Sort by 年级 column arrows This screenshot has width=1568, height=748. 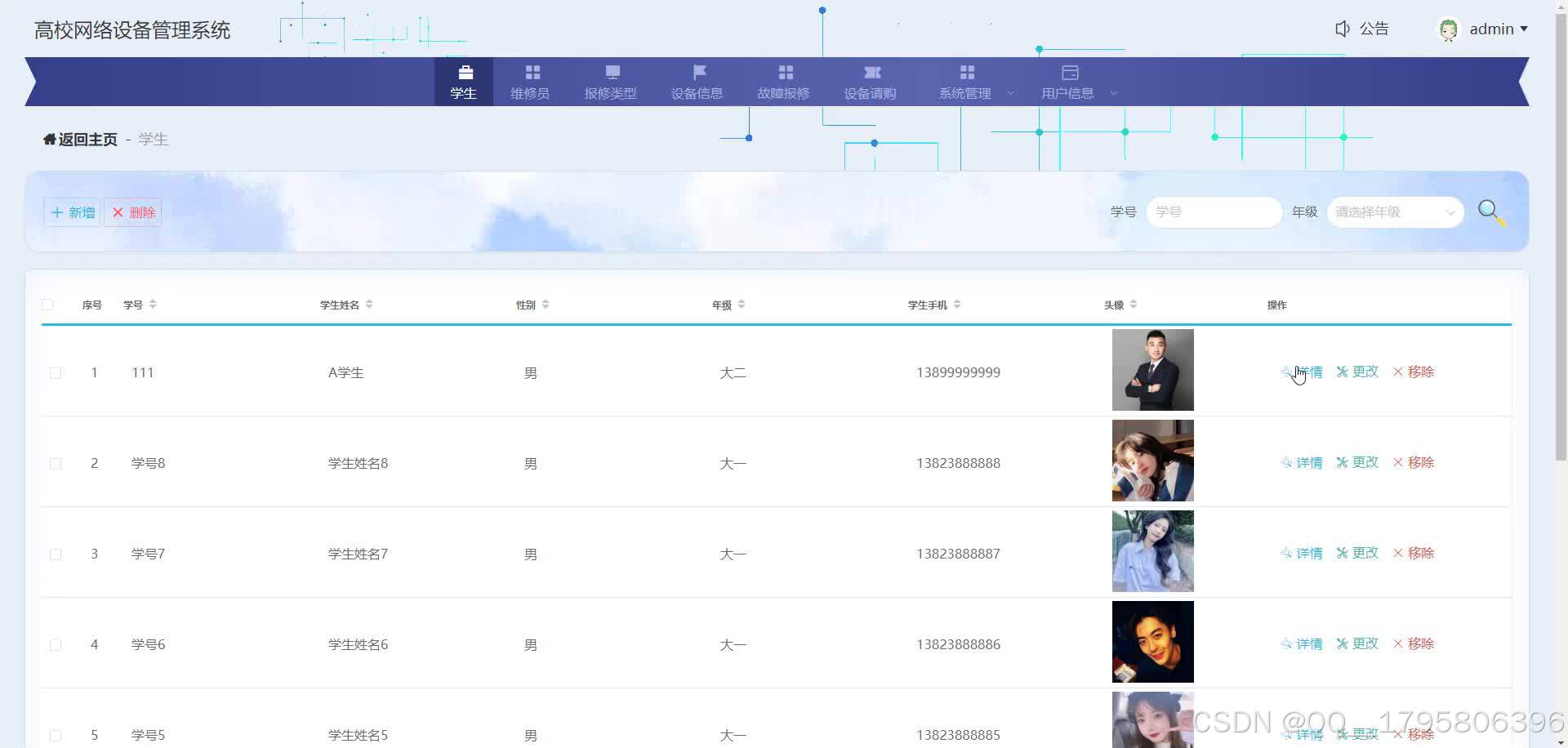click(742, 305)
